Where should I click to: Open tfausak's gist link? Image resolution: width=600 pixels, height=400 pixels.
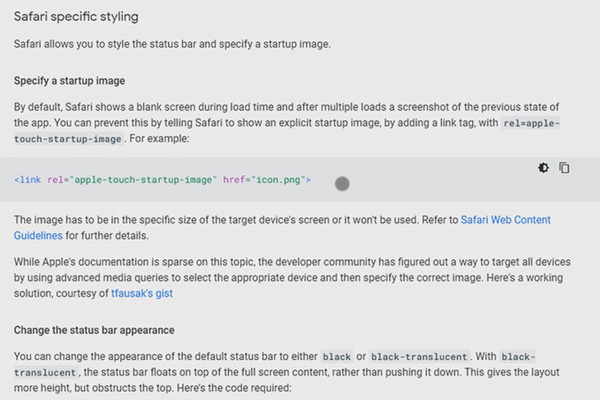(x=142, y=293)
